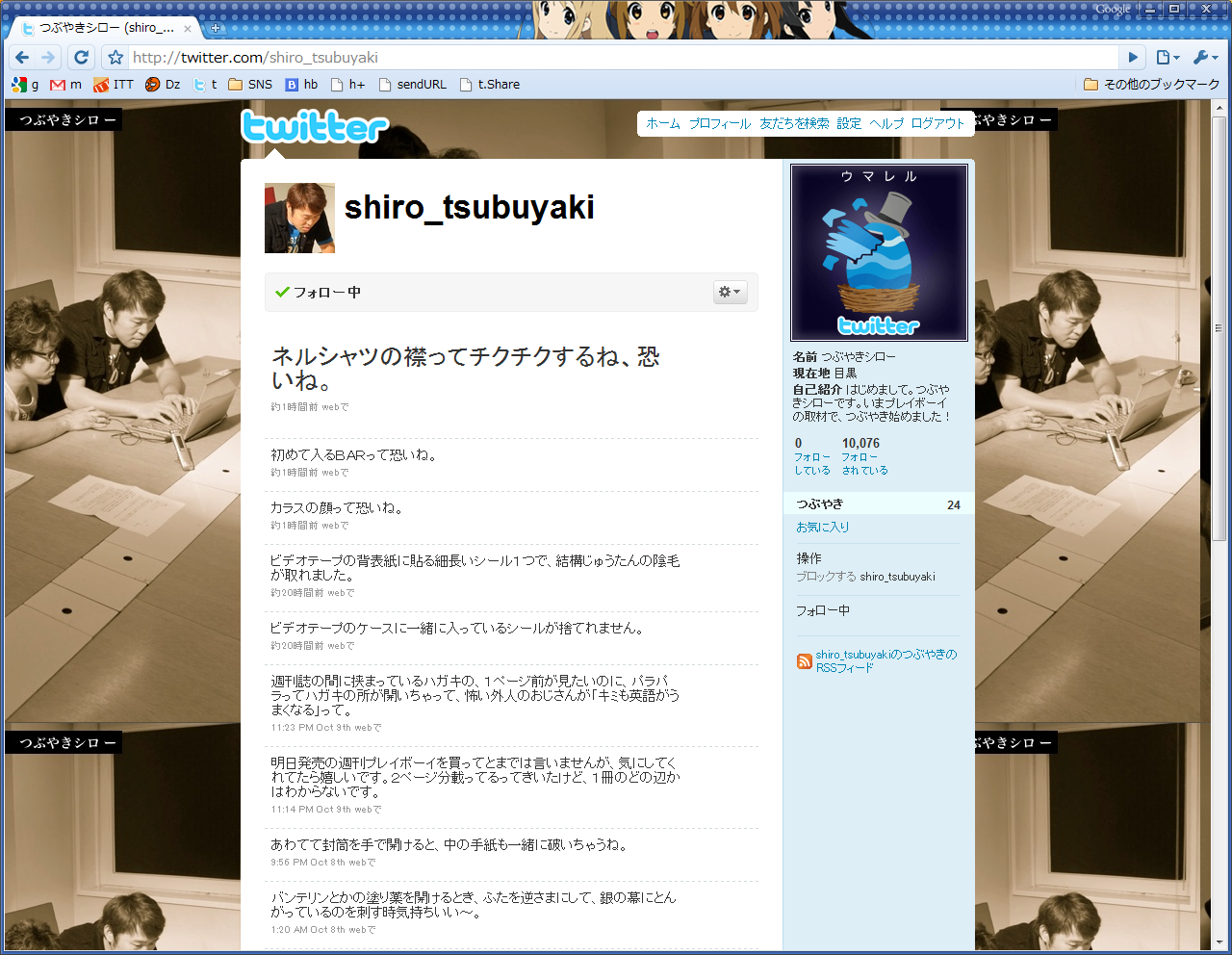Open the hb Hatena bookmark

click(301, 85)
